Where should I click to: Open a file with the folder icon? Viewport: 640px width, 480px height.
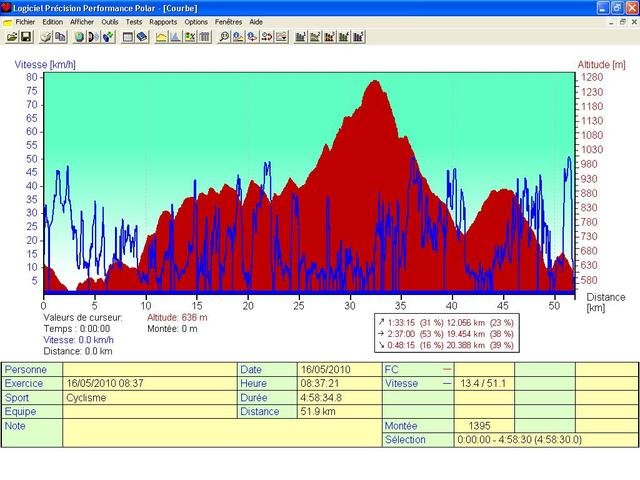point(12,37)
